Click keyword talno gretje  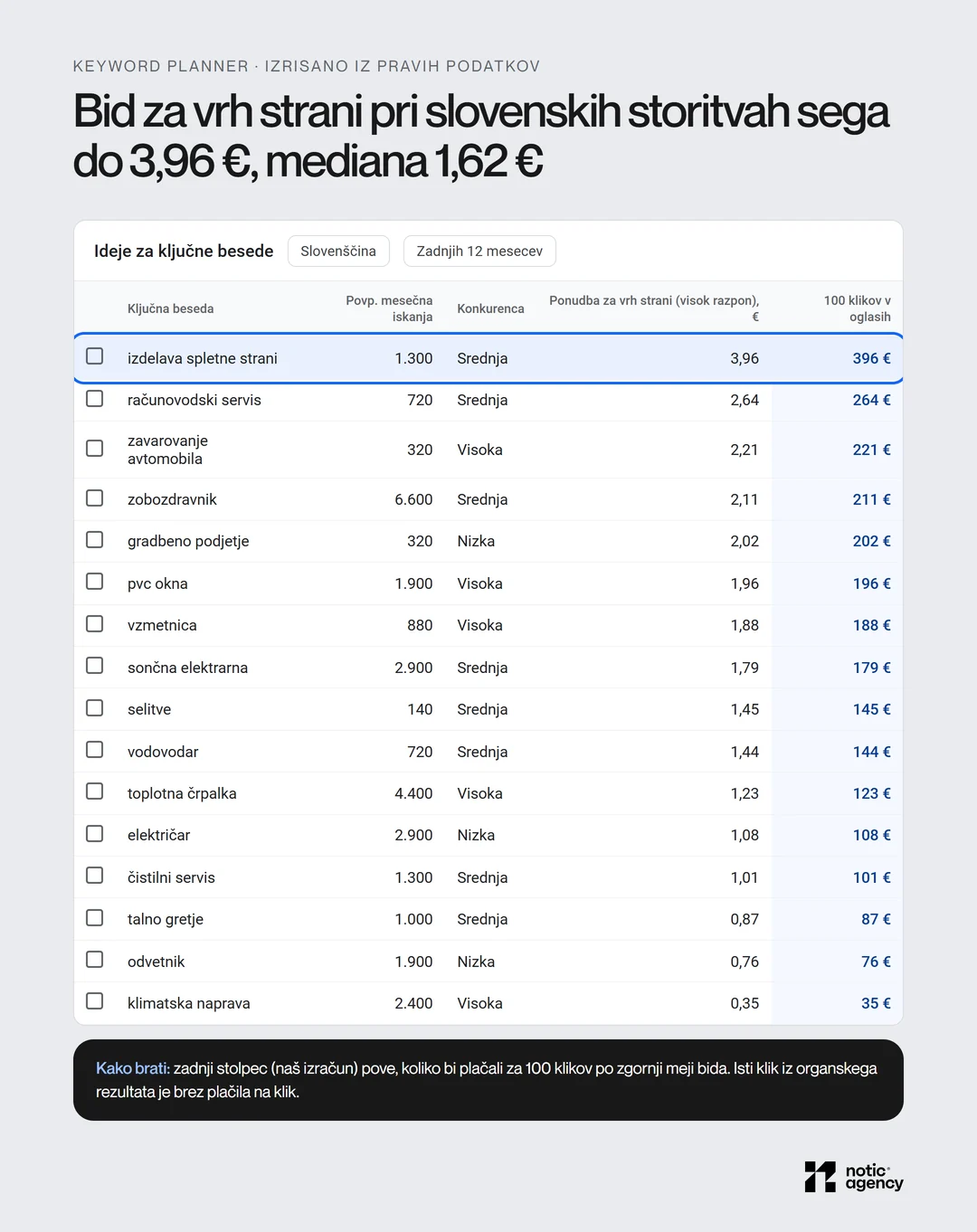coord(166,919)
